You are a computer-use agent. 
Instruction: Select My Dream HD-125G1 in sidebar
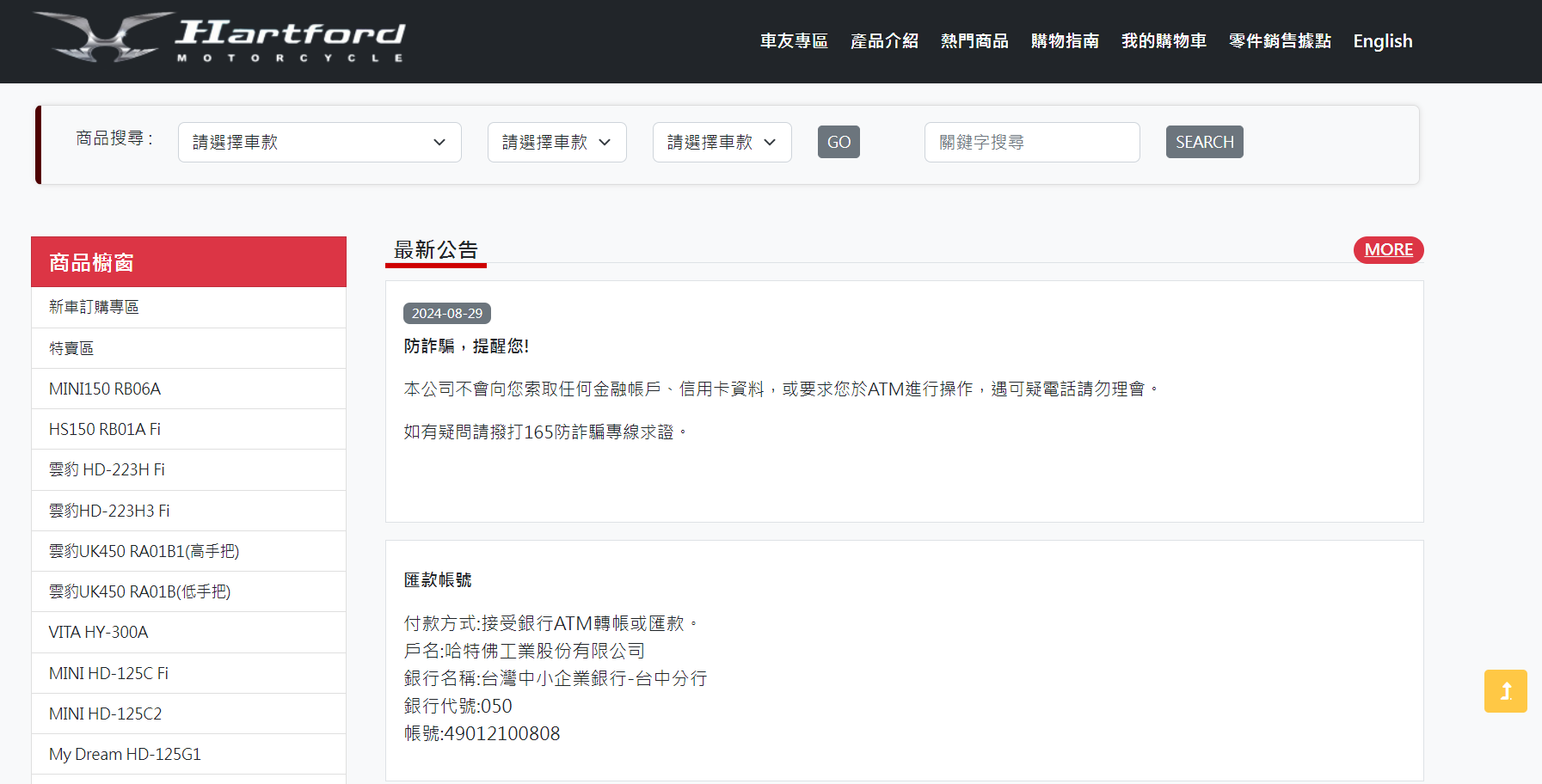pos(188,754)
